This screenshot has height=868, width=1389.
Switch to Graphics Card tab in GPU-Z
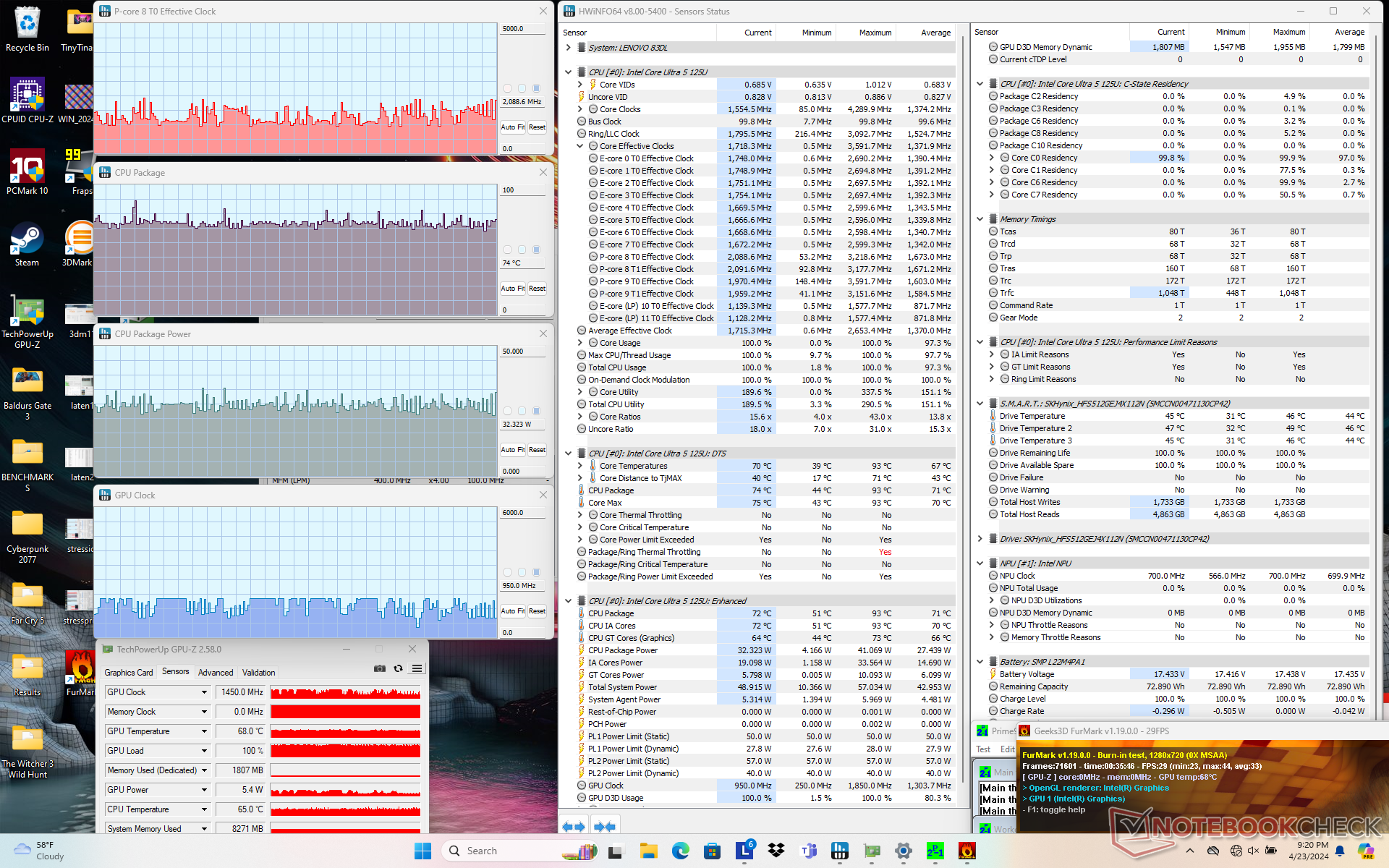pyautogui.click(x=129, y=673)
